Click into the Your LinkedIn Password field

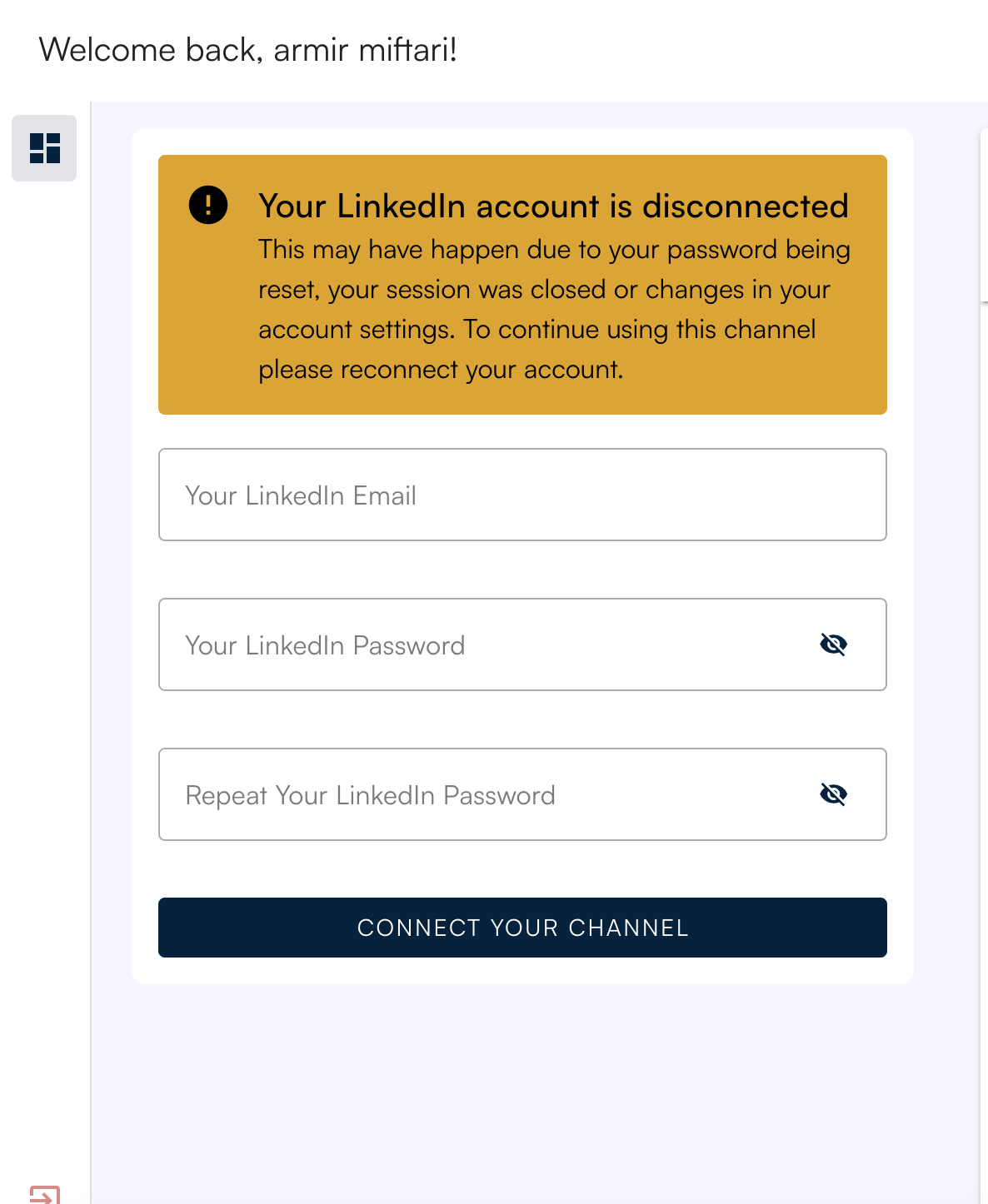[483, 645]
